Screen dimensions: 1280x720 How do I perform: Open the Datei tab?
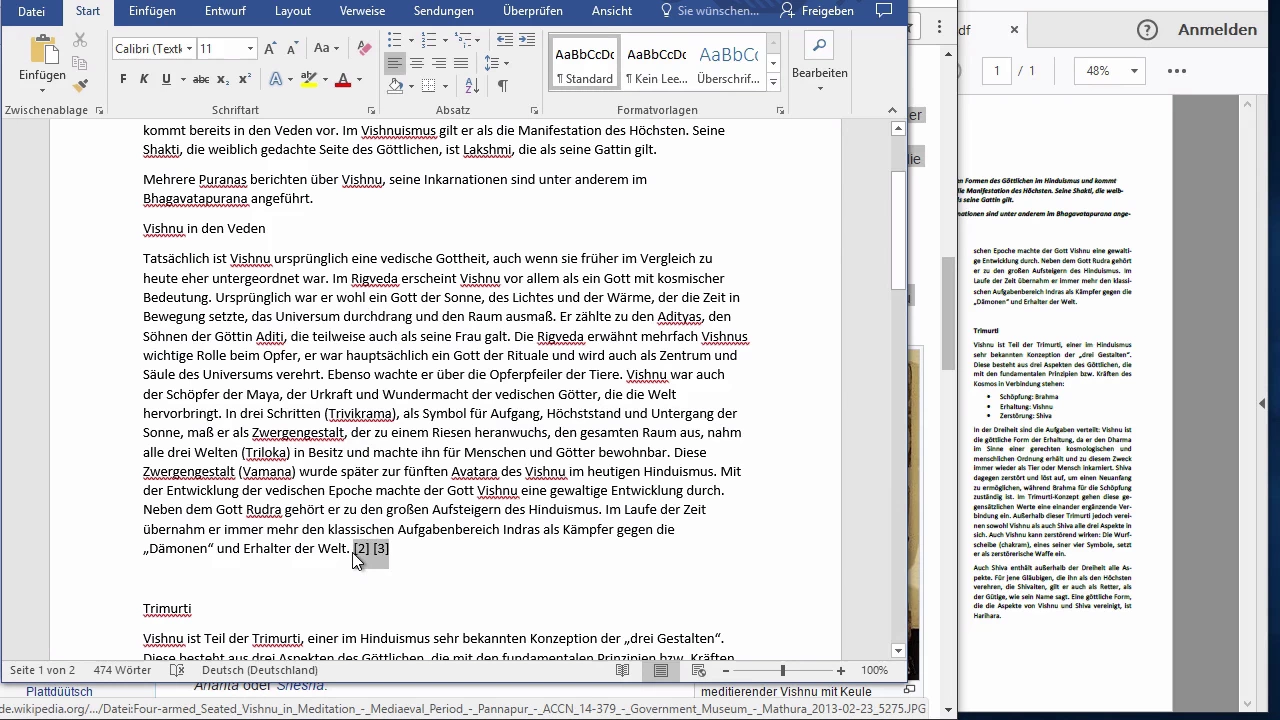coord(31,11)
